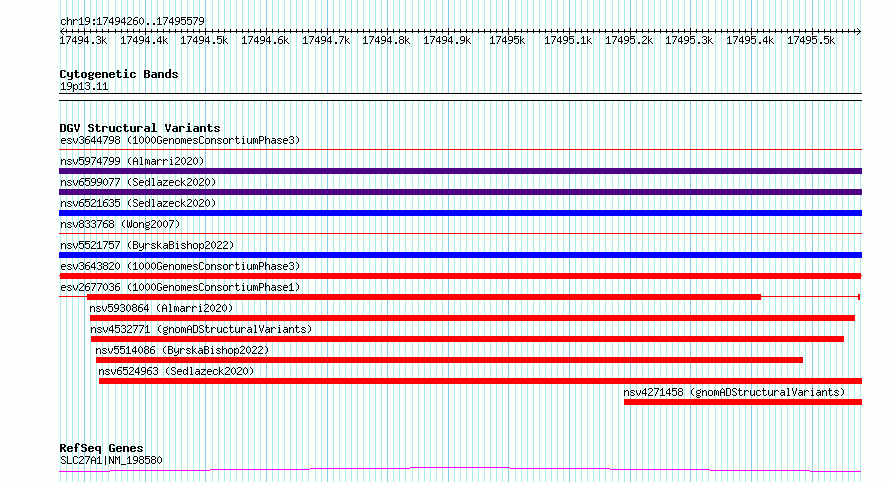Open variant nsv6524963 (Sedlazeck2020) label
This screenshot has width=890, height=482.
pyautogui.click(x=176, y=371)
